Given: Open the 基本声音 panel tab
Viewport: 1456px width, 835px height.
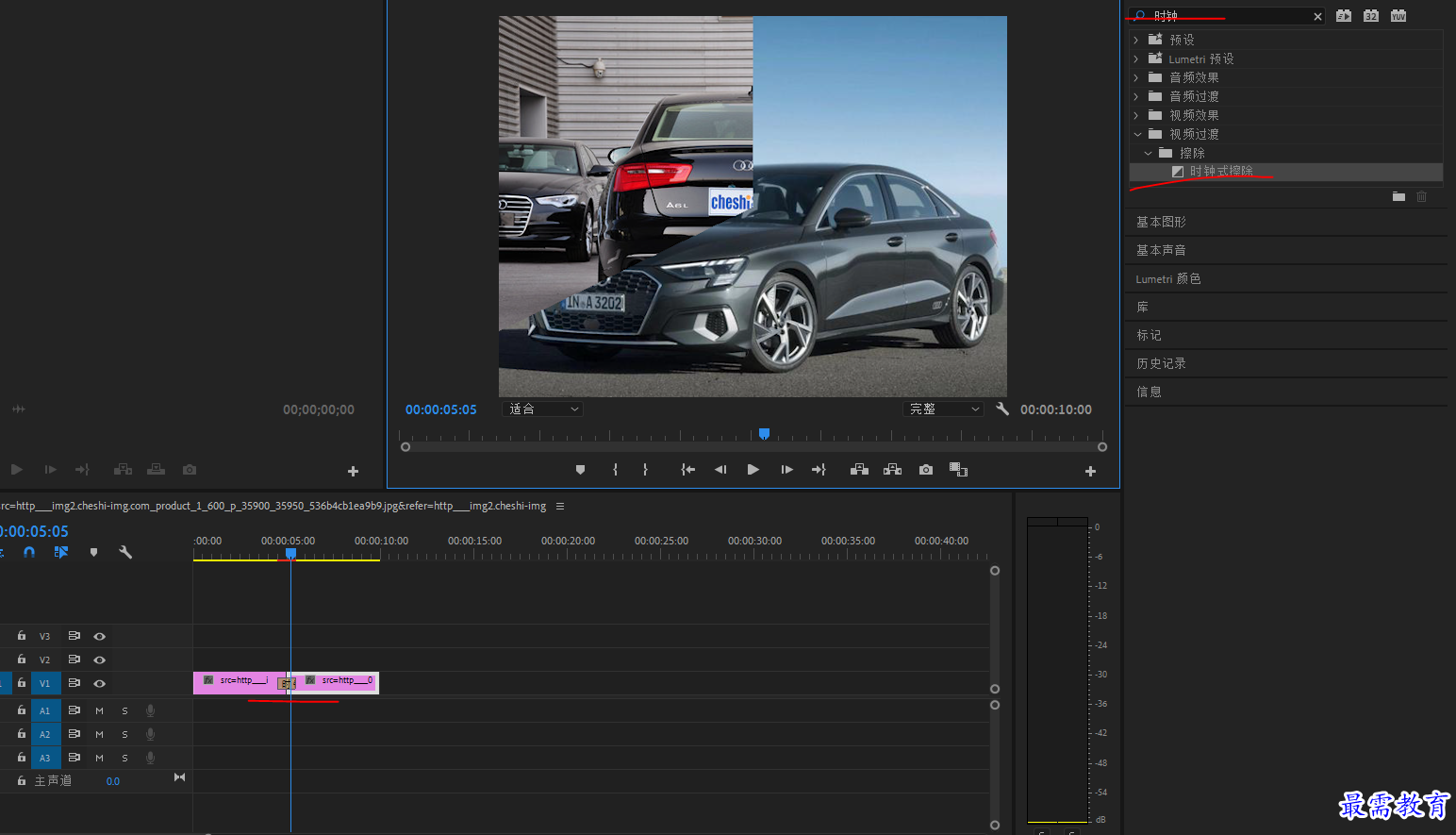Looking at the screenshot, I should click(1161, 250).
